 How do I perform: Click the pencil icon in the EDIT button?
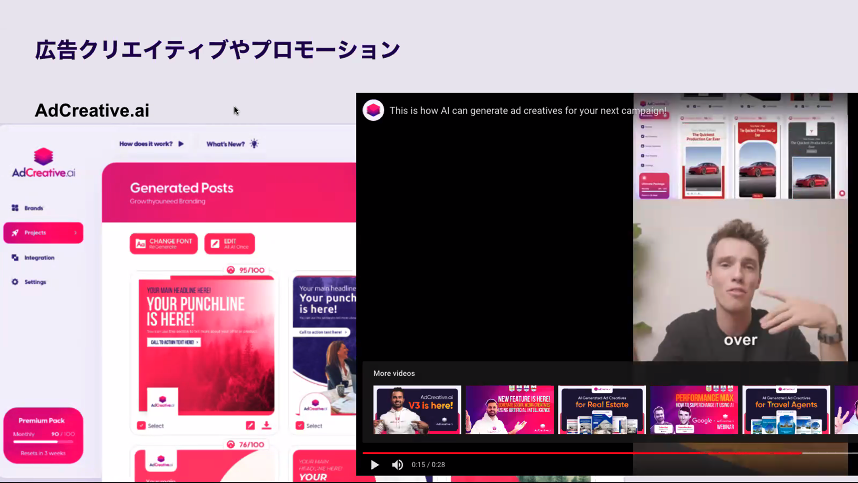(x=215, y=243)
